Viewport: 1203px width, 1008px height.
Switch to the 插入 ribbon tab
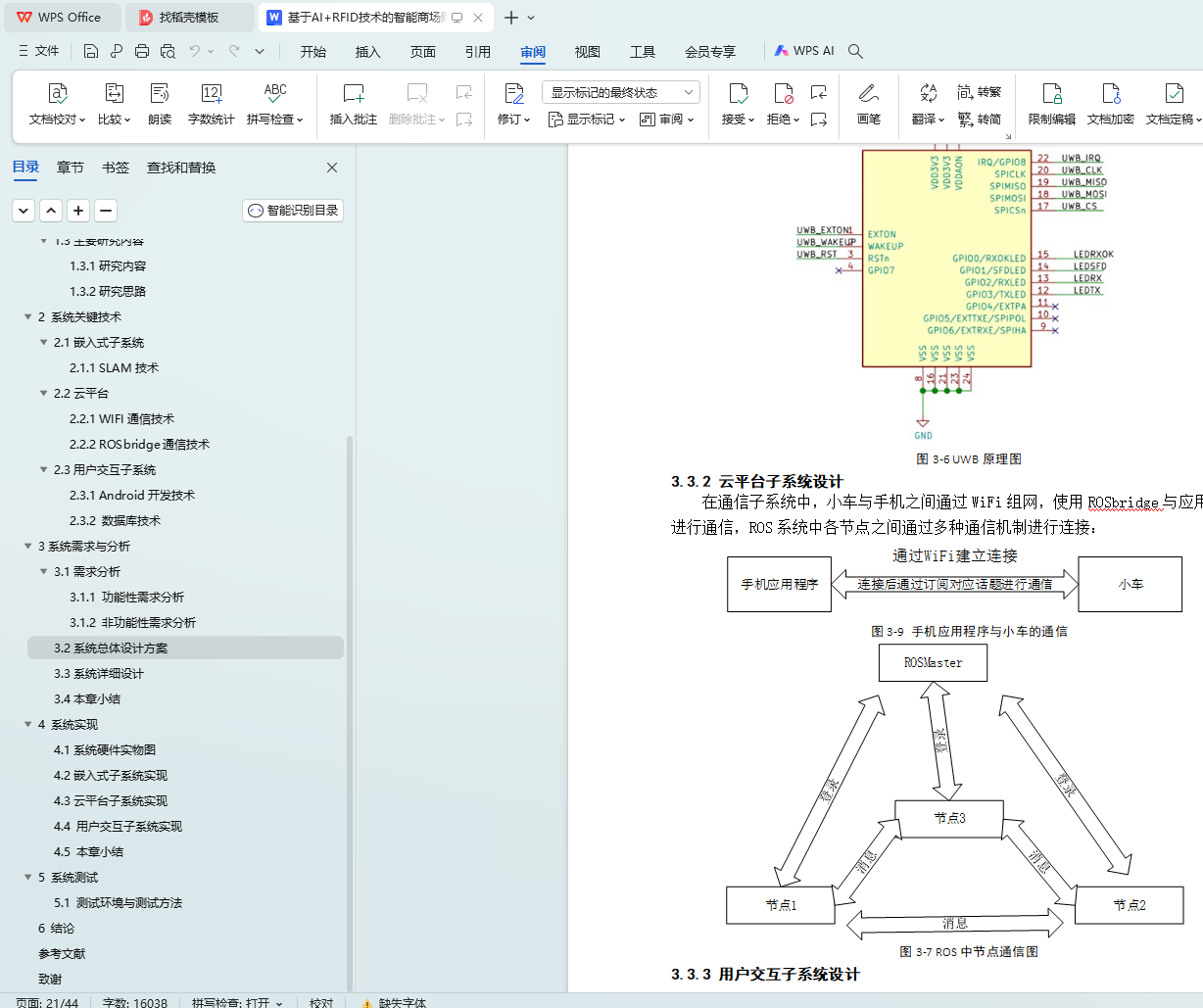(x=368, y=52)
